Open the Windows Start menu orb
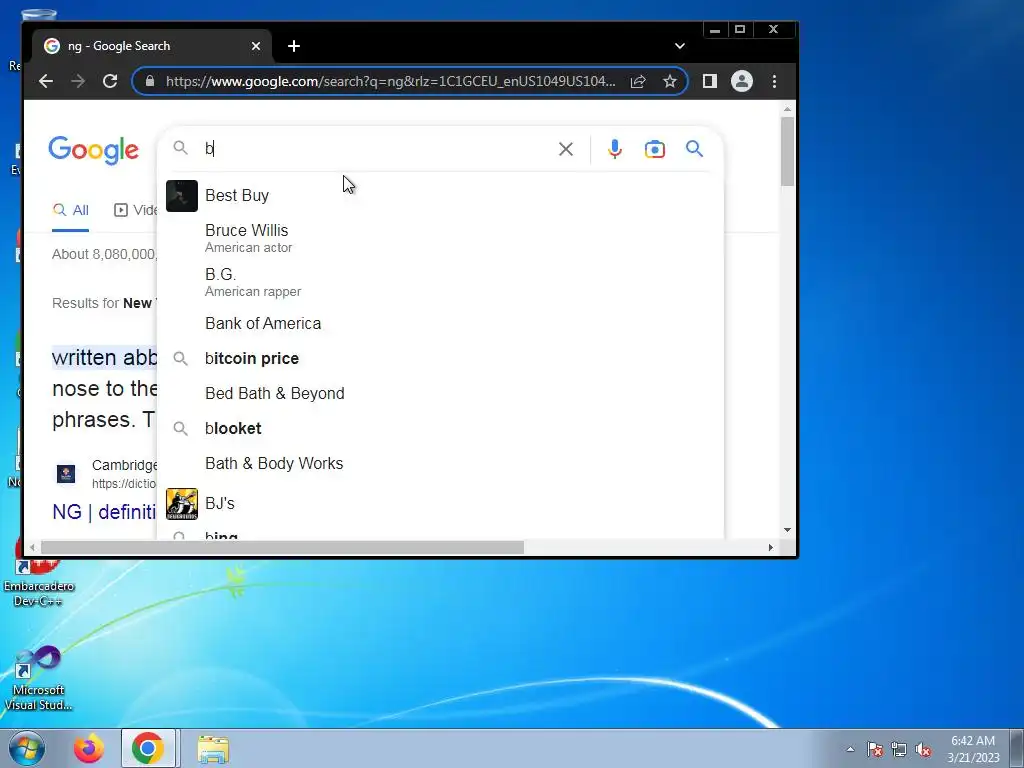The width and height of the screenshot is (1024, 768). pyautogui.click(x=27, y=748)
